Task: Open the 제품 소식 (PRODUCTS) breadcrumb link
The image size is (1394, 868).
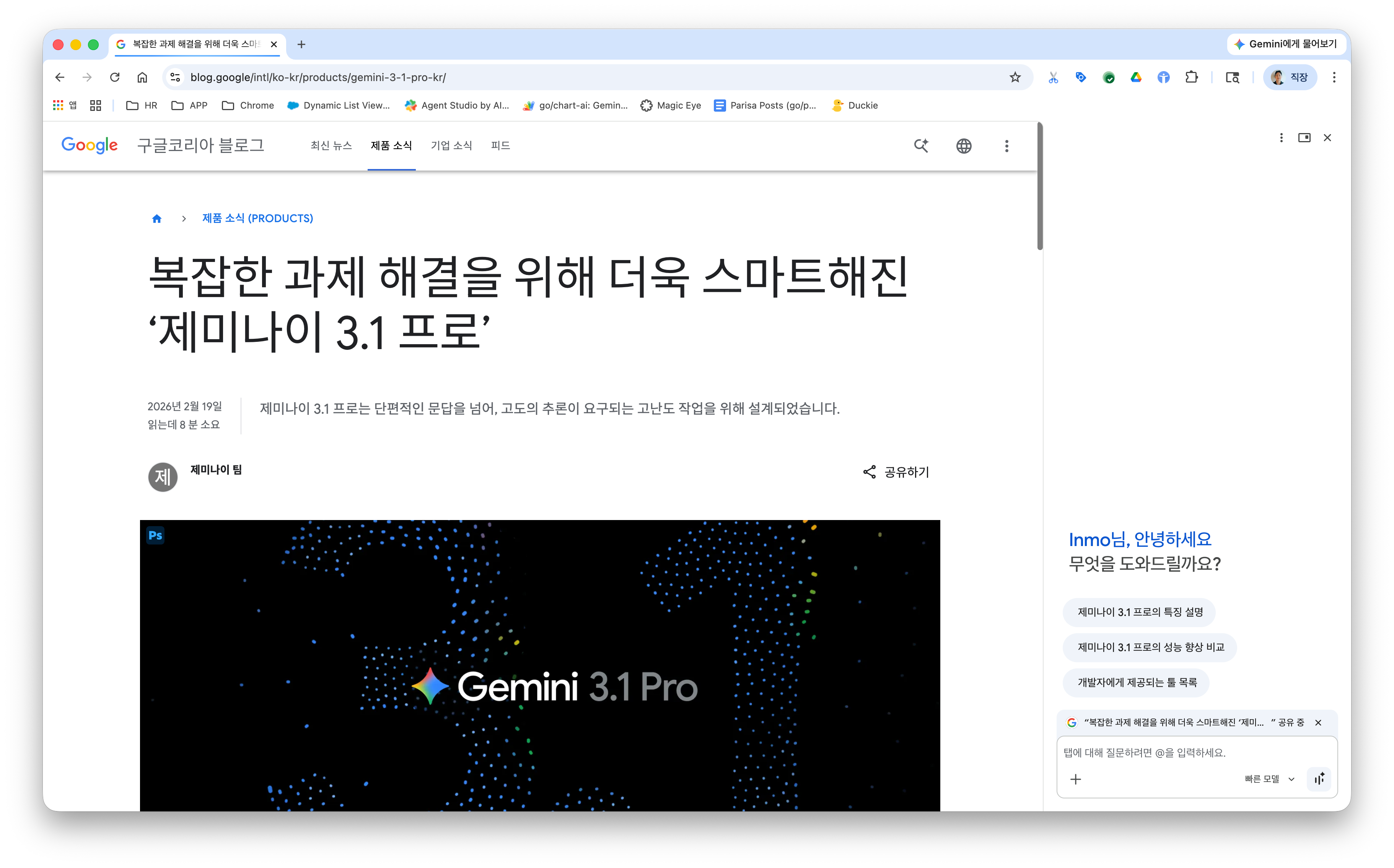Action: [x=257, y=219]
